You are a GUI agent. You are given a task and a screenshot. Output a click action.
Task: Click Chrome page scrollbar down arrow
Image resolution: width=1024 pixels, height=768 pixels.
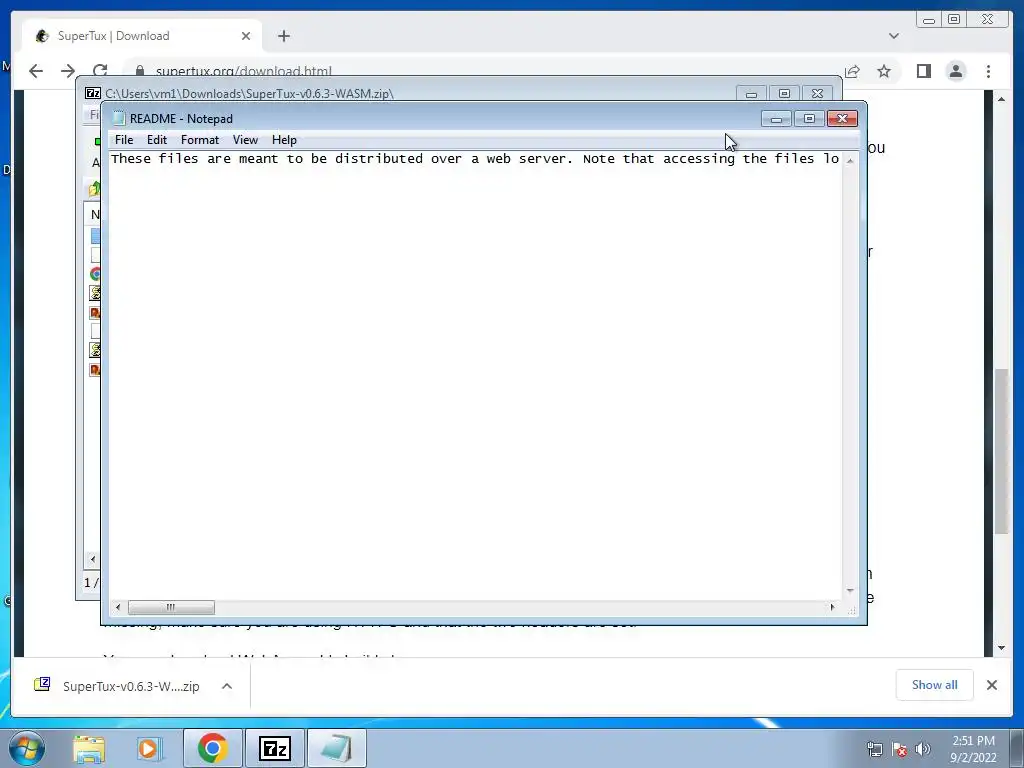[1001, 648]
